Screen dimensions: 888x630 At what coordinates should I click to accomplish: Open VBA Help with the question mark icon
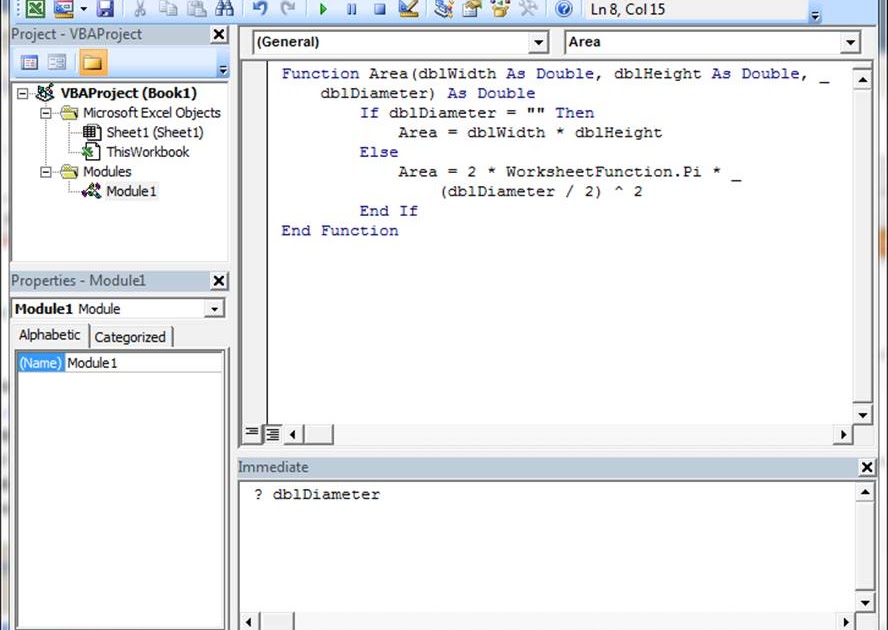tap(563, 9)
